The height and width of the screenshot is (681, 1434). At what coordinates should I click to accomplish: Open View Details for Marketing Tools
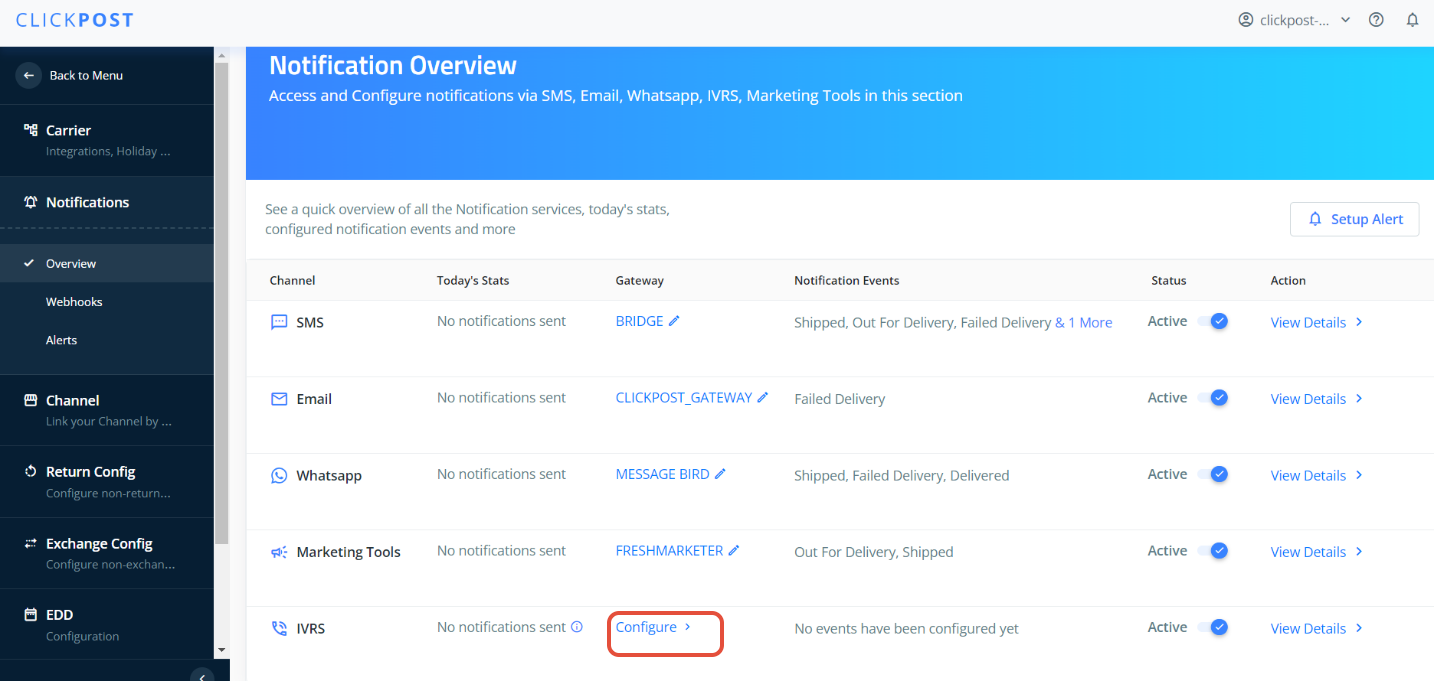(1308, 551)
